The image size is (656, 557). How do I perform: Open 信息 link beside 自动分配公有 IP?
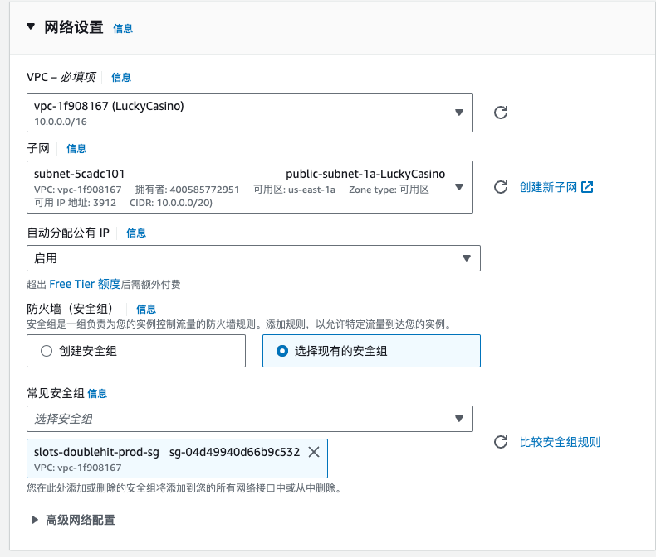pos(136,233)
